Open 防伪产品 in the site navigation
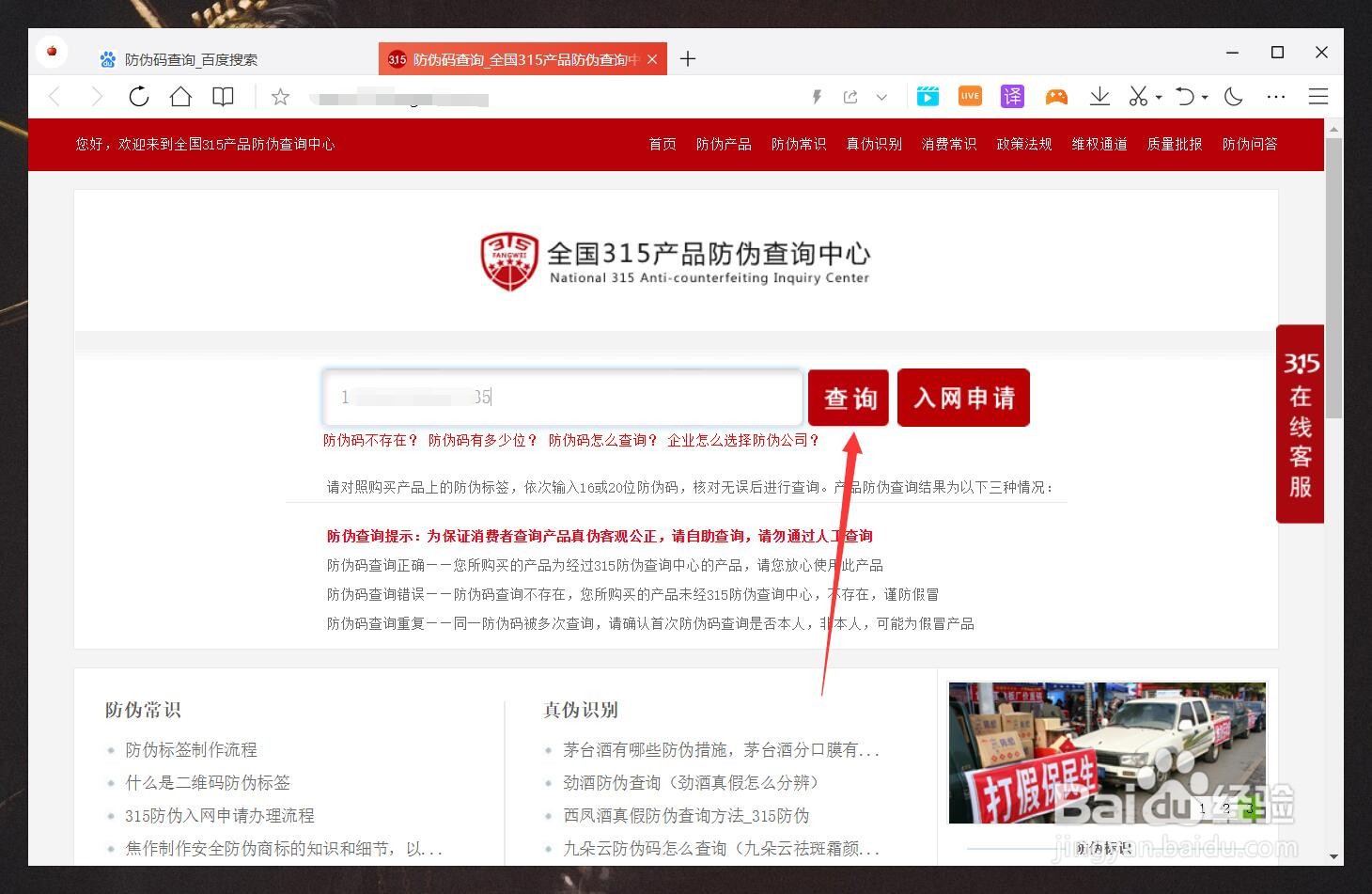 pyautogui.click(x=724, y=144)
